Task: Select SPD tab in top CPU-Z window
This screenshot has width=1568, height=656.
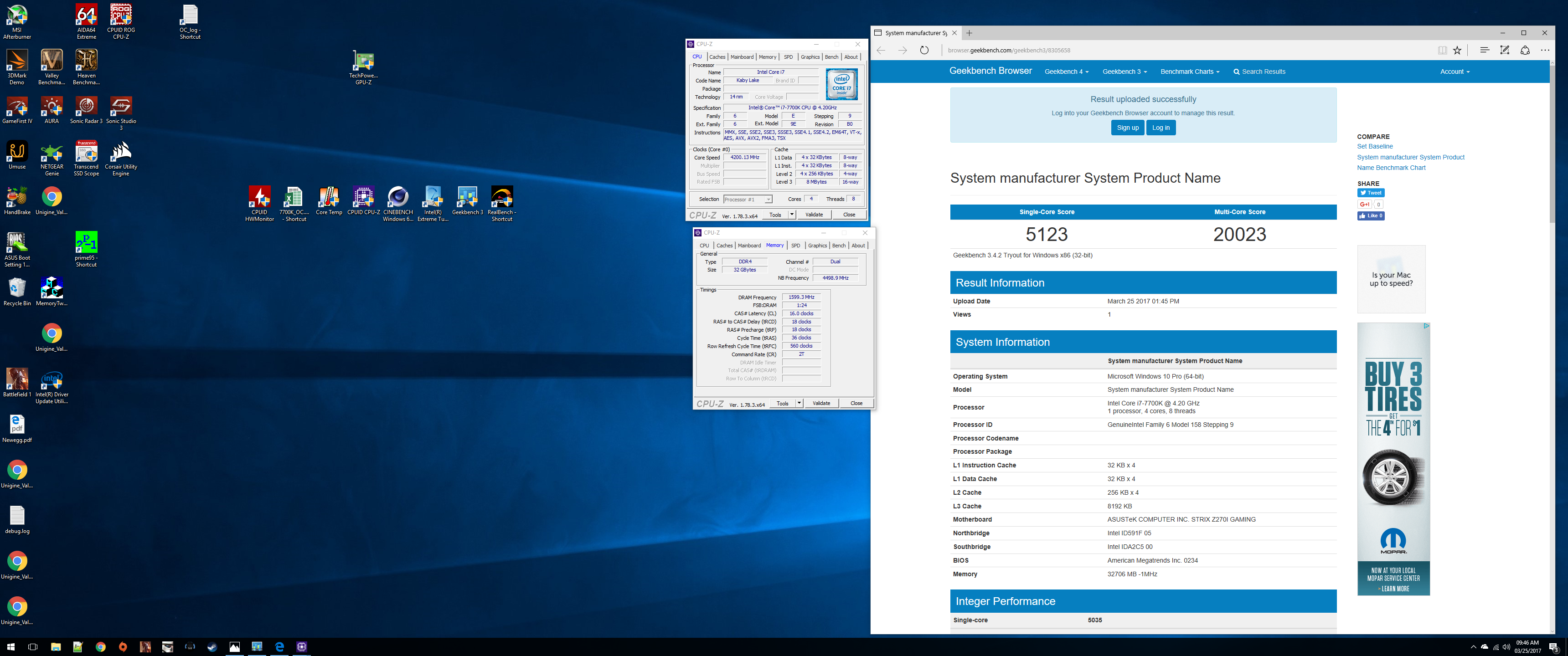Action: pos(788,57)
